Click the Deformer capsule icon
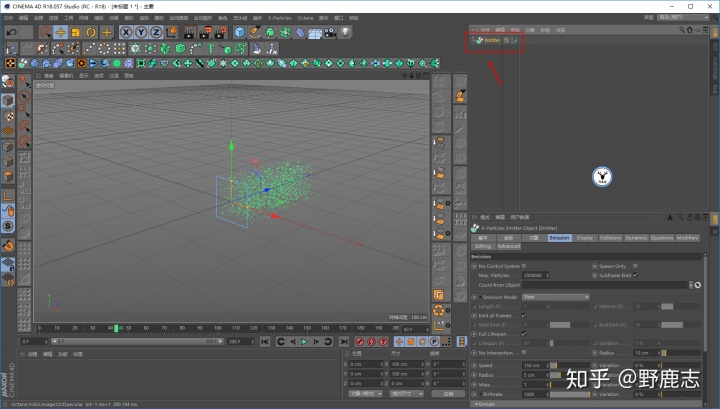Image resolution: width=720 pixels, height=409 pixels. tap(300, 32)
